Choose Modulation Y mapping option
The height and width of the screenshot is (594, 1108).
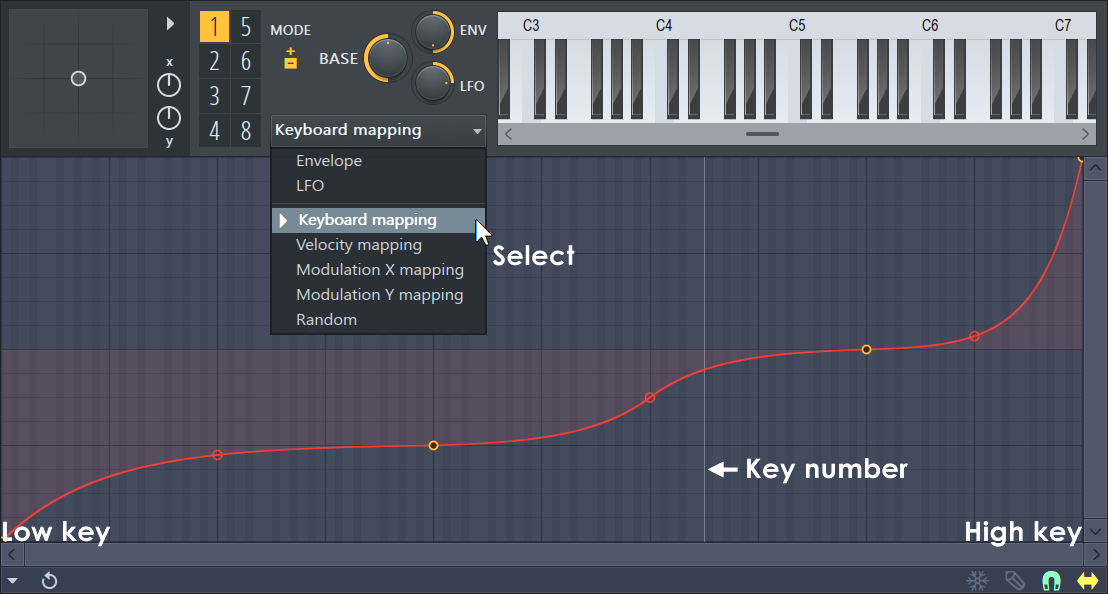378,295
